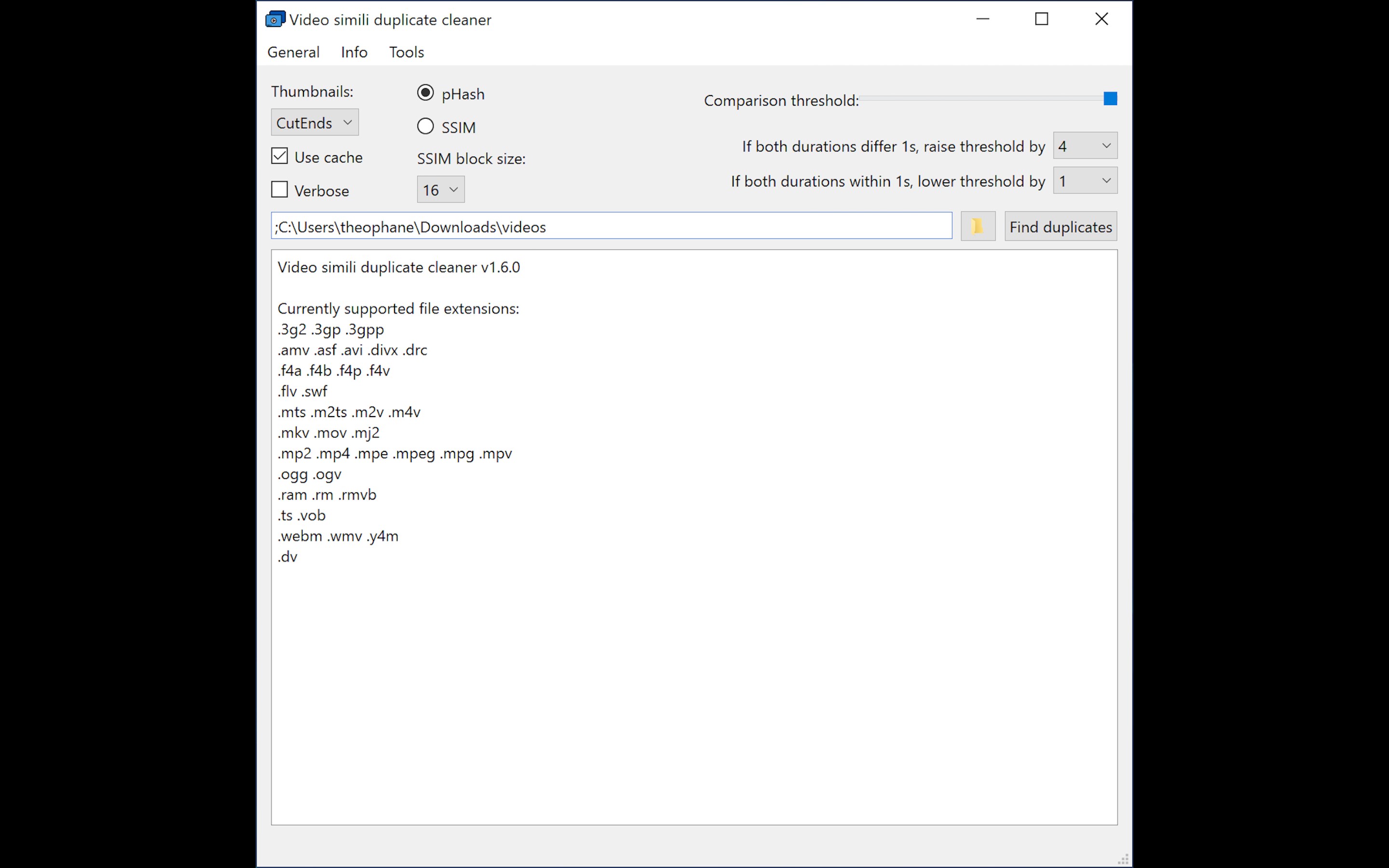Open the SSIM block size dropdown
The width and height of the screenshot is (1389, 868).
(440, 190)
